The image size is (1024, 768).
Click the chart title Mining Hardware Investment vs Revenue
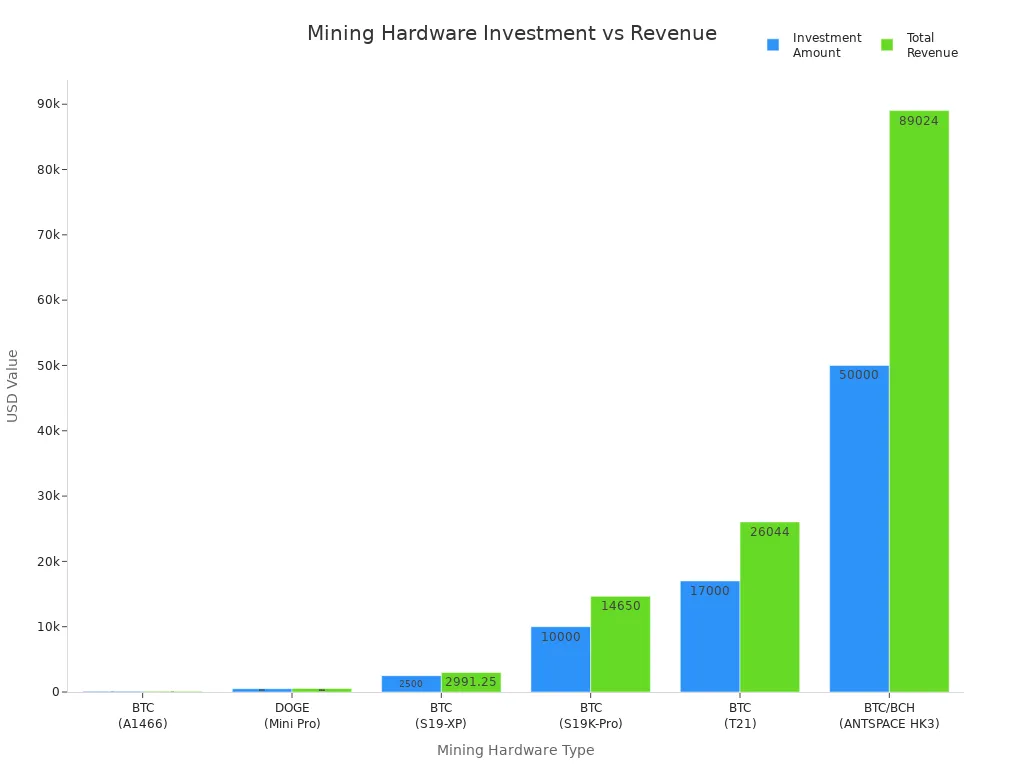click(x=511, y=33)
